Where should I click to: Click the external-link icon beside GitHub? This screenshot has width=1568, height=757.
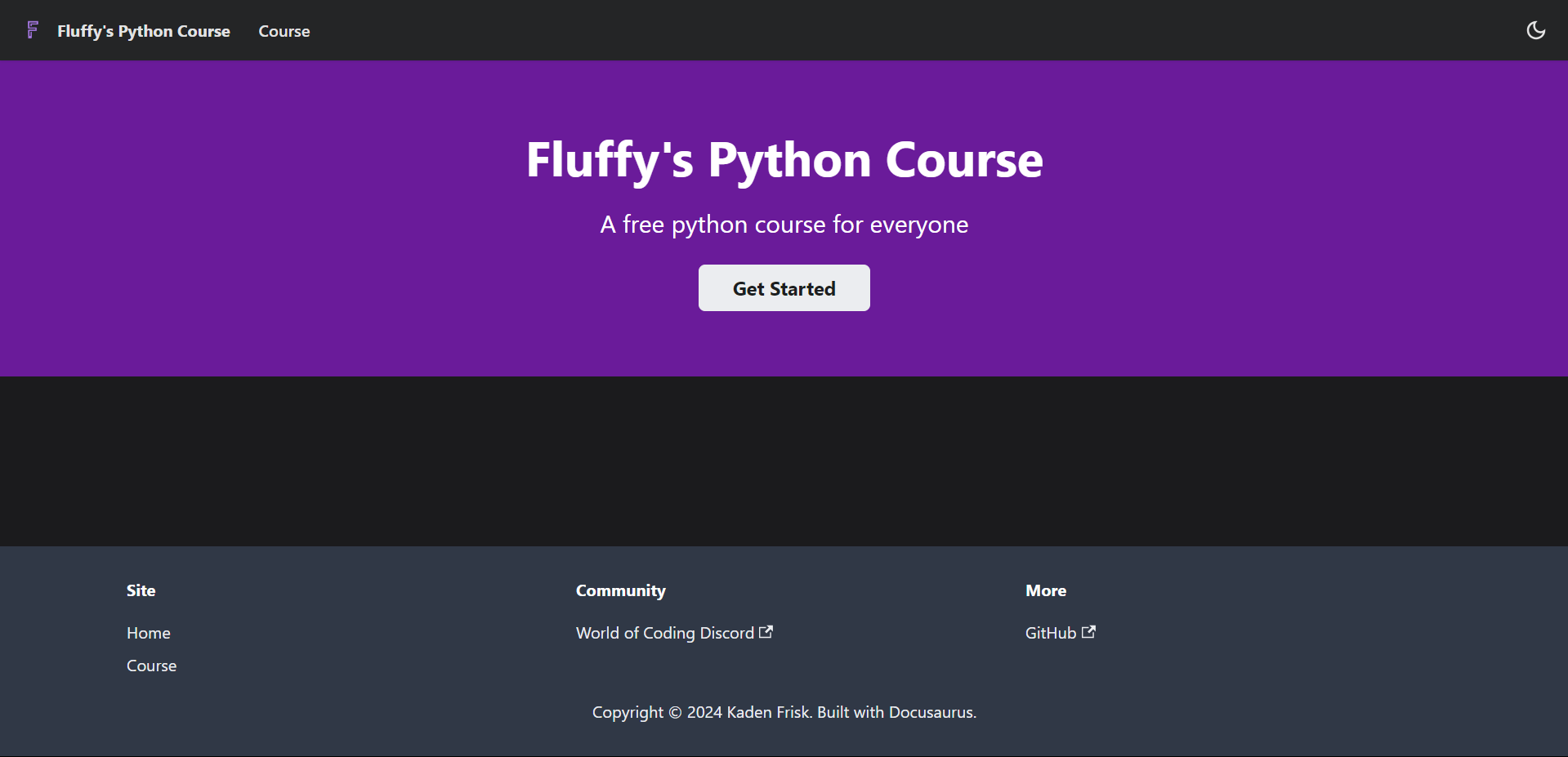pos(1088,632)
